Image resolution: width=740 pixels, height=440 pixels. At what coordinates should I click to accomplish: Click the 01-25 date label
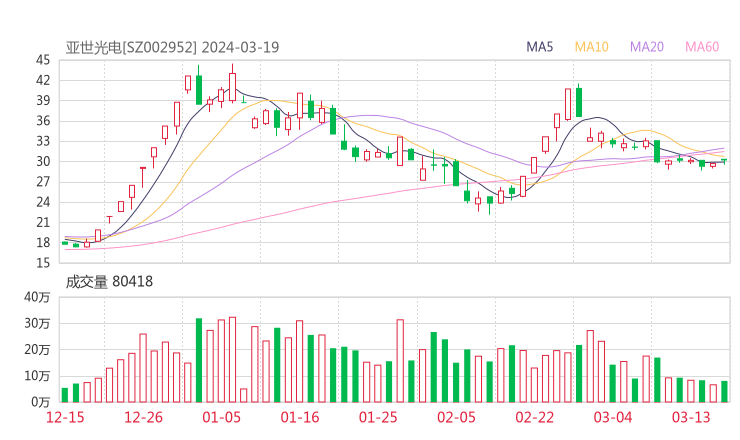tap(378, 417)
